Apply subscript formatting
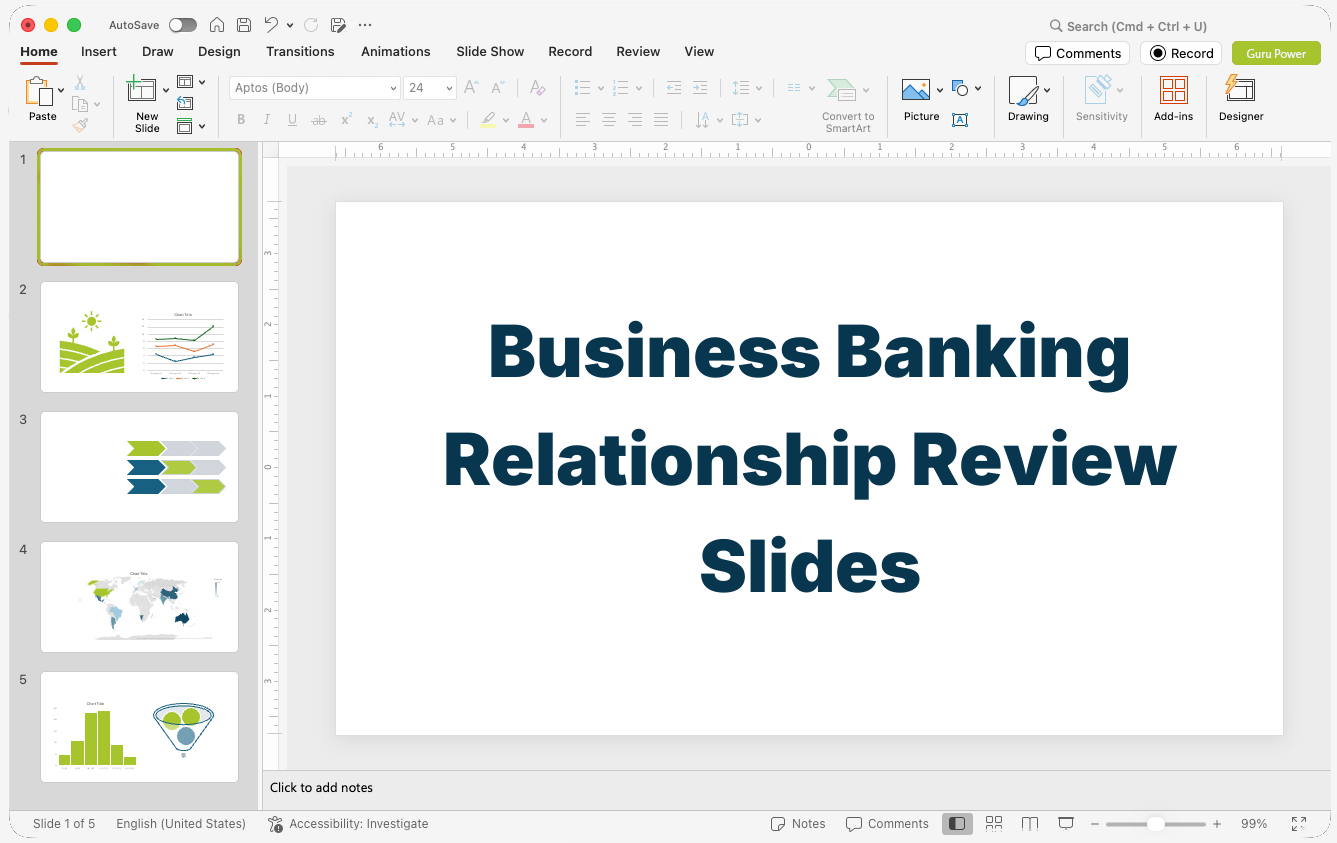 (372, 120)
